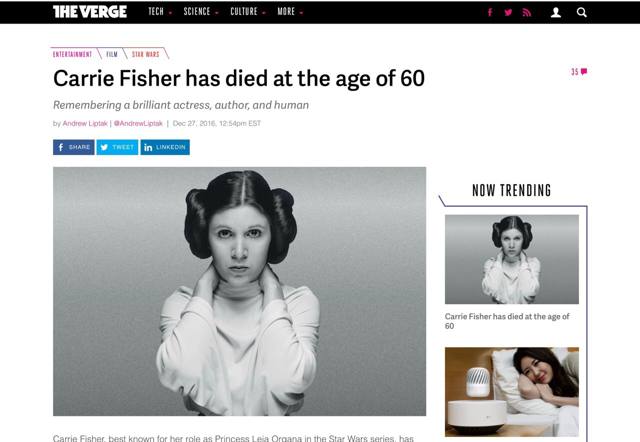Go to The Verge logo homepage
This screenshot has height=442, width=640.
(90, 12)
